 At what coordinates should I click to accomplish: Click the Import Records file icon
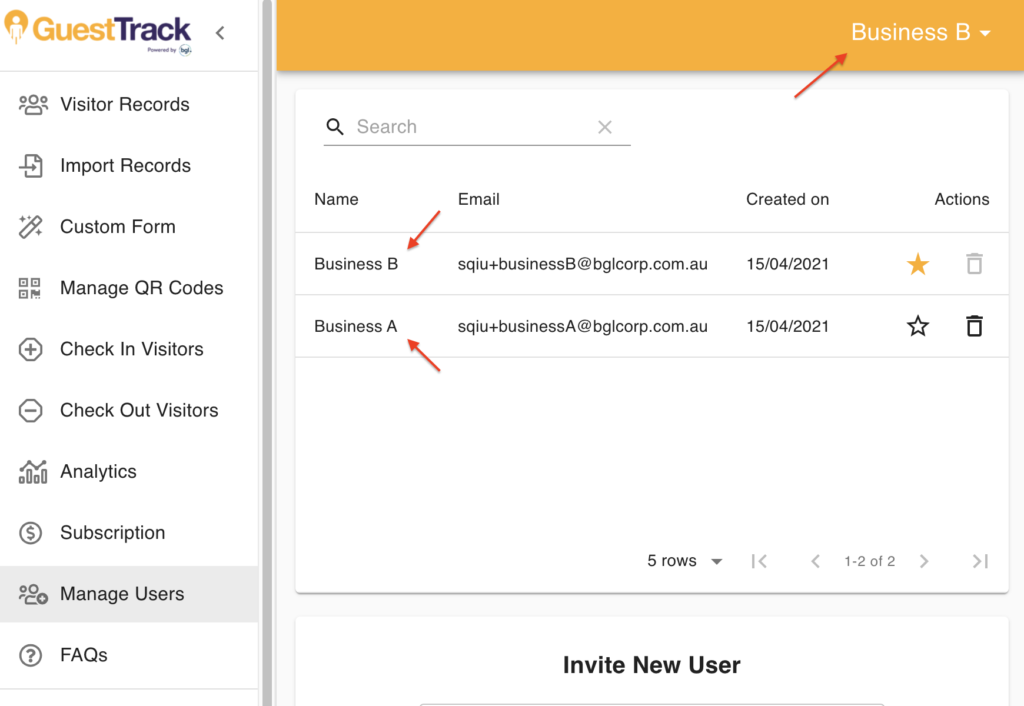(x=33, y=166)
